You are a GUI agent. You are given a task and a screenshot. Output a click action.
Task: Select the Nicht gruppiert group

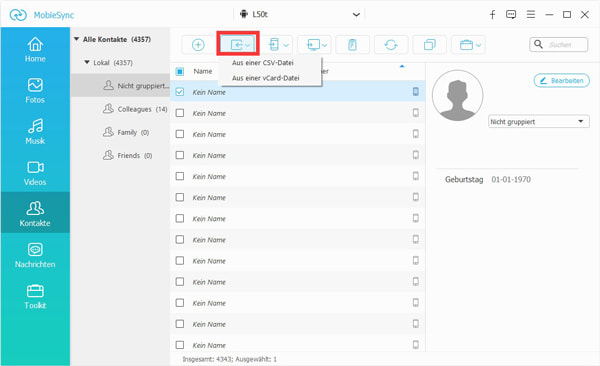pyautogui.click(x=120, y=86)
